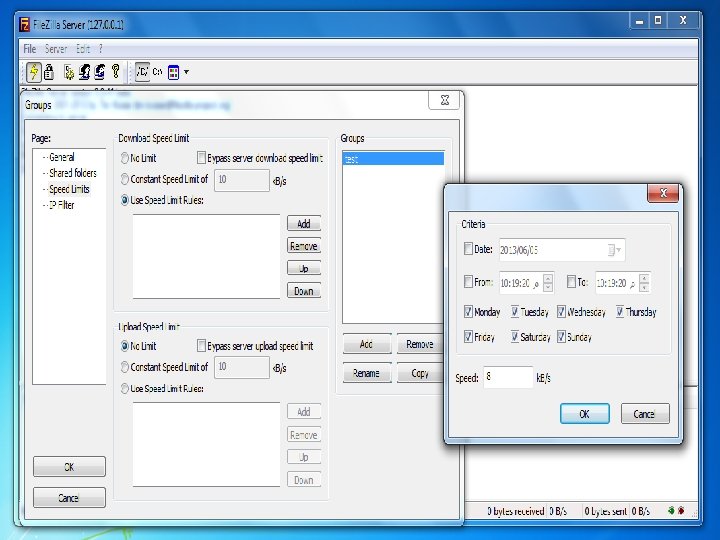Enable Bypass server upload speed limit

pyautogui.click(x=201, y=346)
